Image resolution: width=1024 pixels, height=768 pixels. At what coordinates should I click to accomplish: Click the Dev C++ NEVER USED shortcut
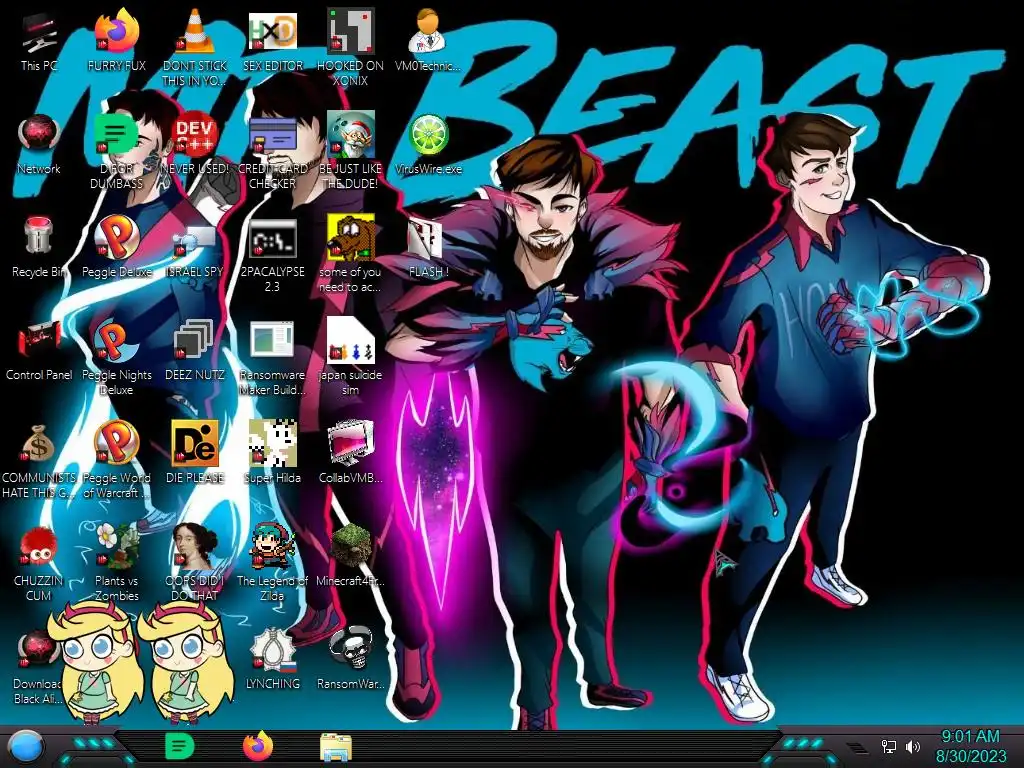(x=194, y=135)
